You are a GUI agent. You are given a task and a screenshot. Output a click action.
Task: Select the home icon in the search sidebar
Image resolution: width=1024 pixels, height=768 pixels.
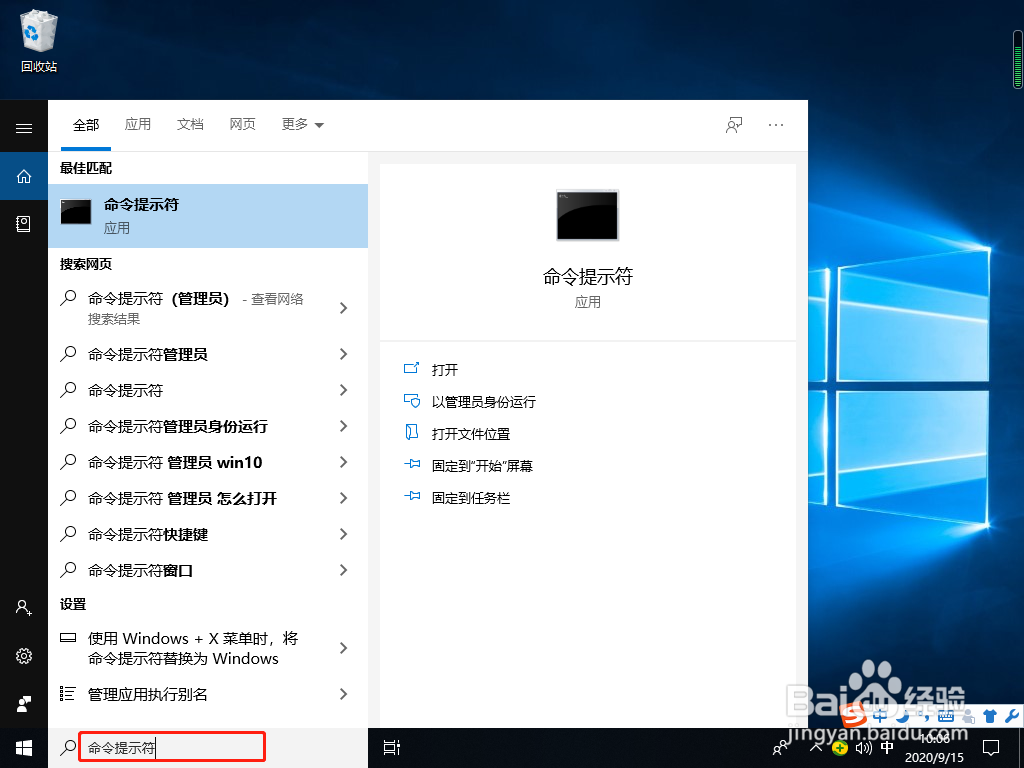pos(24,176)
